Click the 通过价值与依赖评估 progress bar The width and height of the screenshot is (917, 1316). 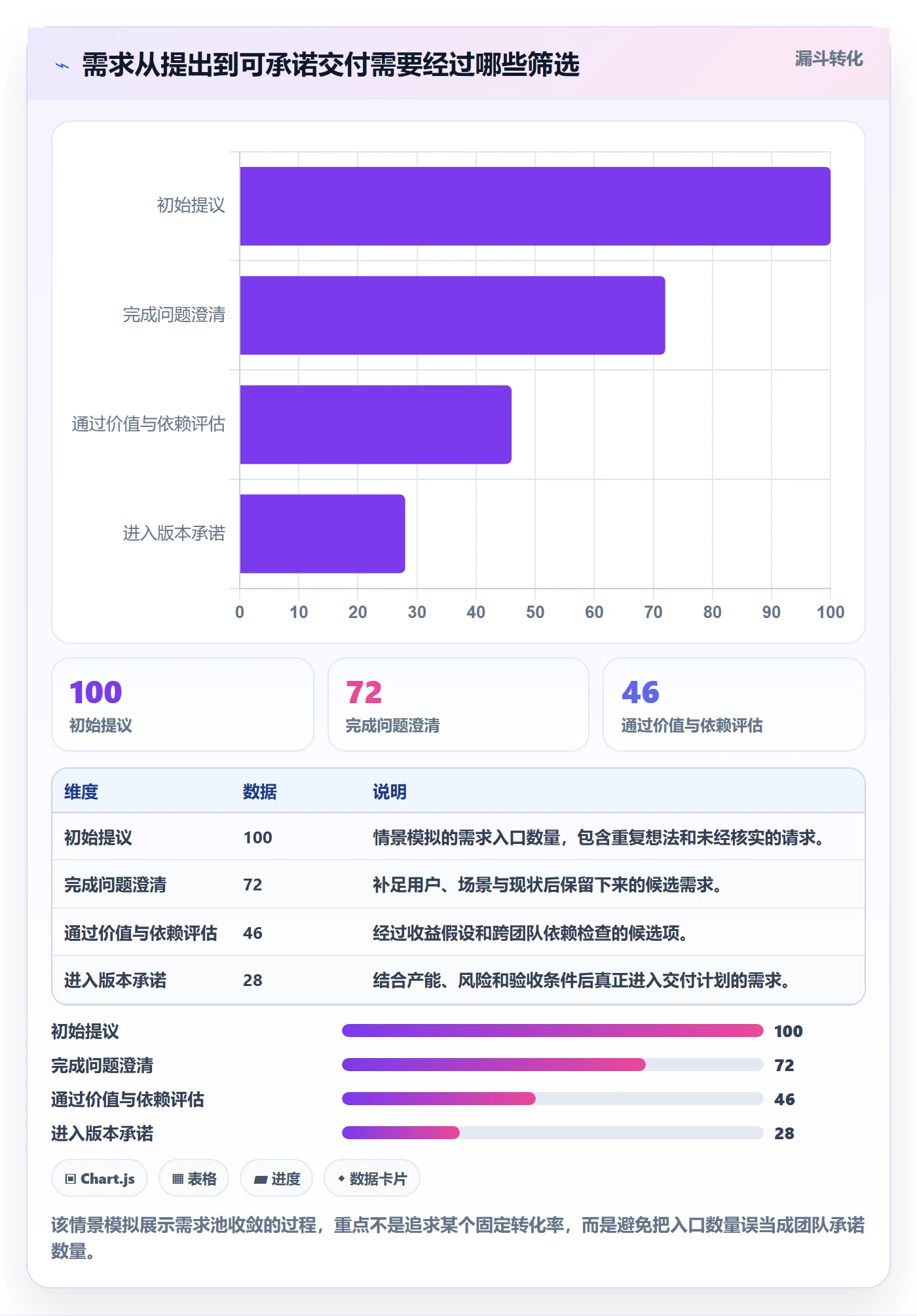coord(553,1099)
